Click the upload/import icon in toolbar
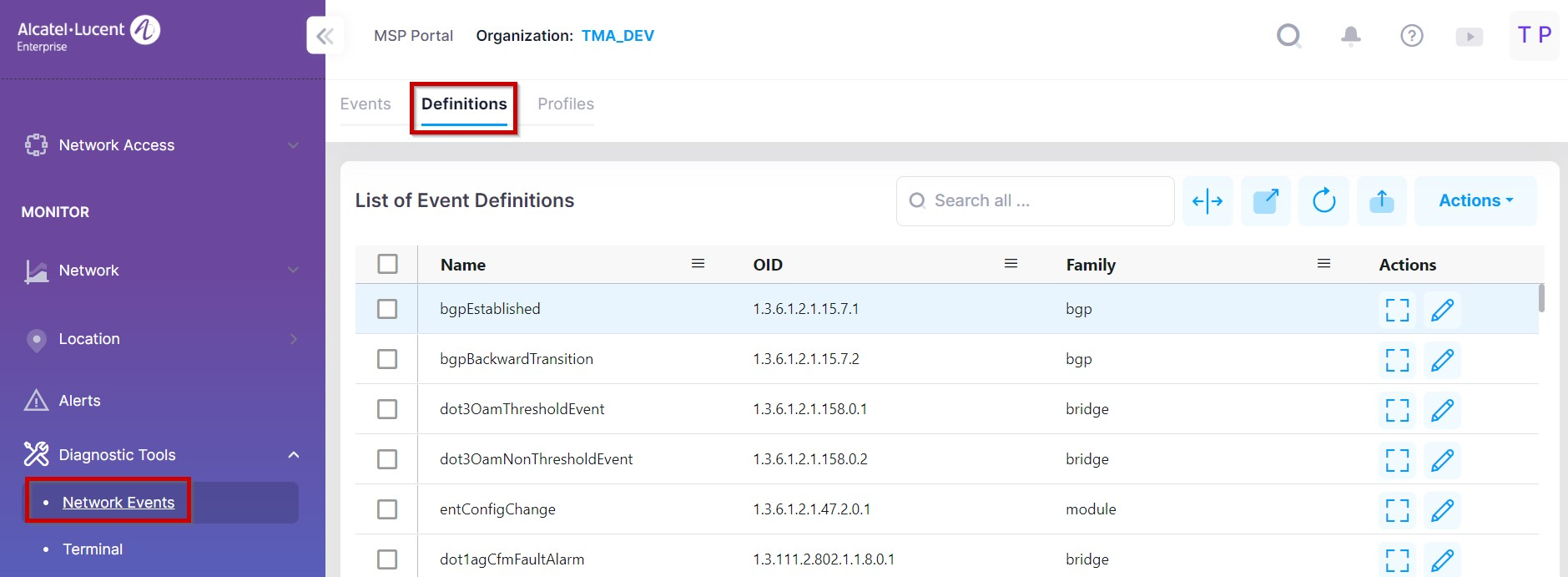Image resolution: width=1568 pixels, height=577 pixels. 1381,201
